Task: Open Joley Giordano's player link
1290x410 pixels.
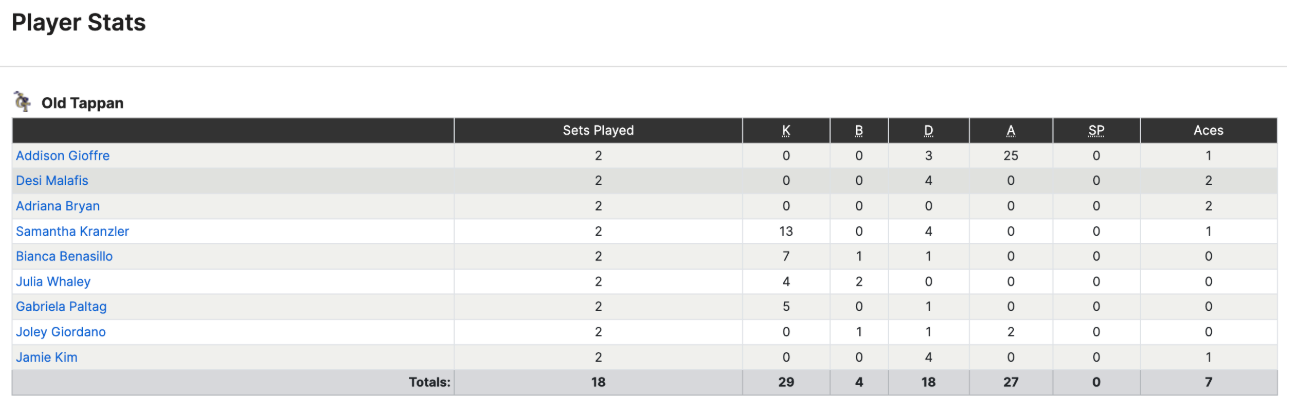Action: (x=61, y=332)
